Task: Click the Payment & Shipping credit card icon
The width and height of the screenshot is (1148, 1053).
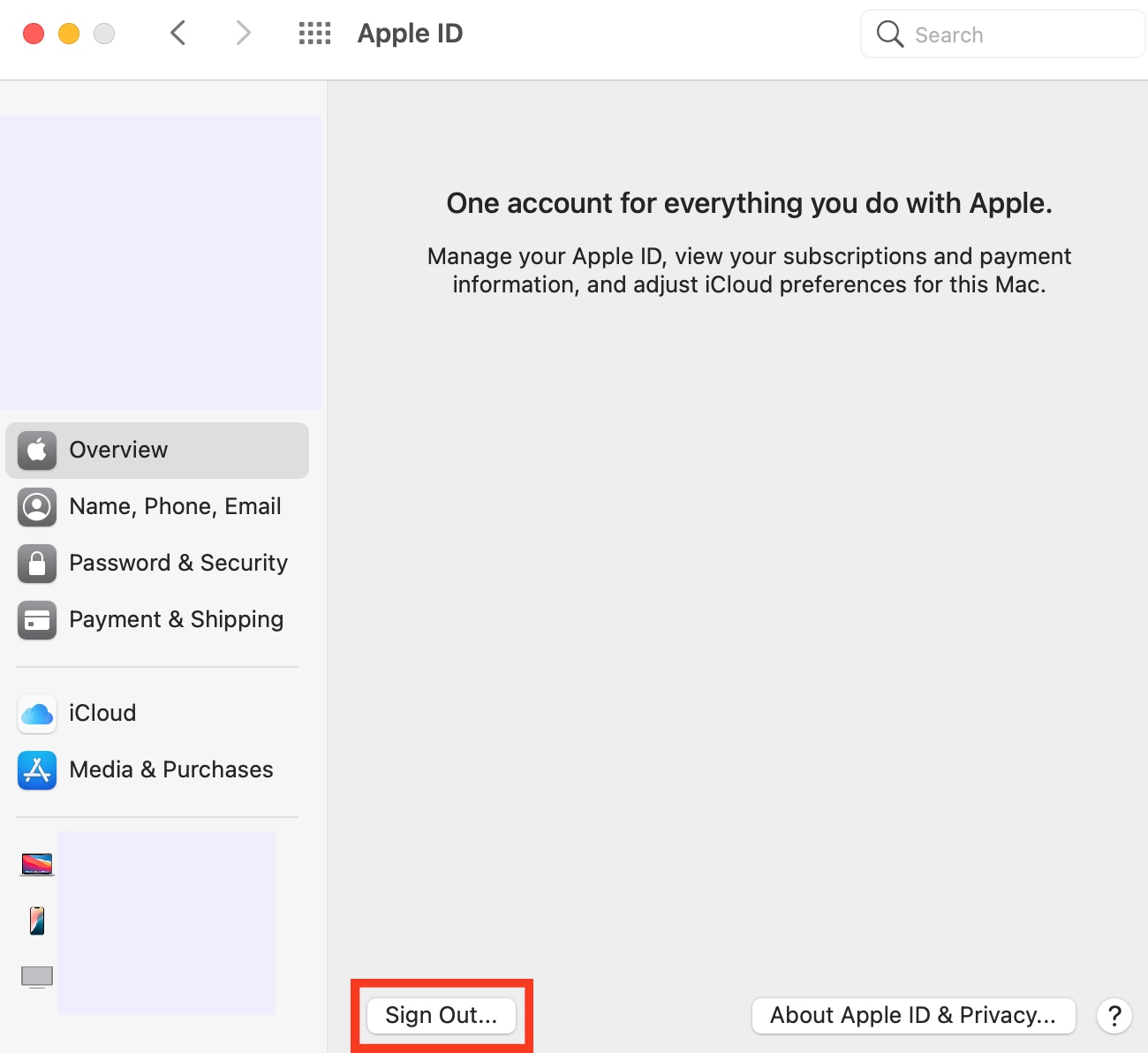Action: click(x=36, y=620)
